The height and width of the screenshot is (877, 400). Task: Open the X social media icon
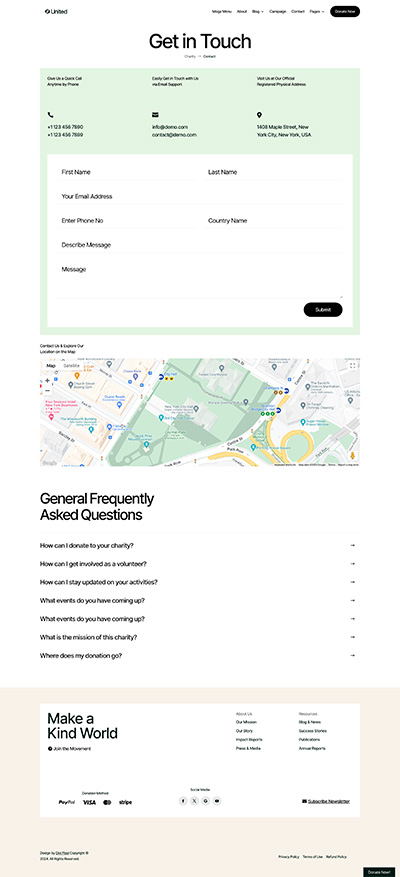(x=194, y=801)
